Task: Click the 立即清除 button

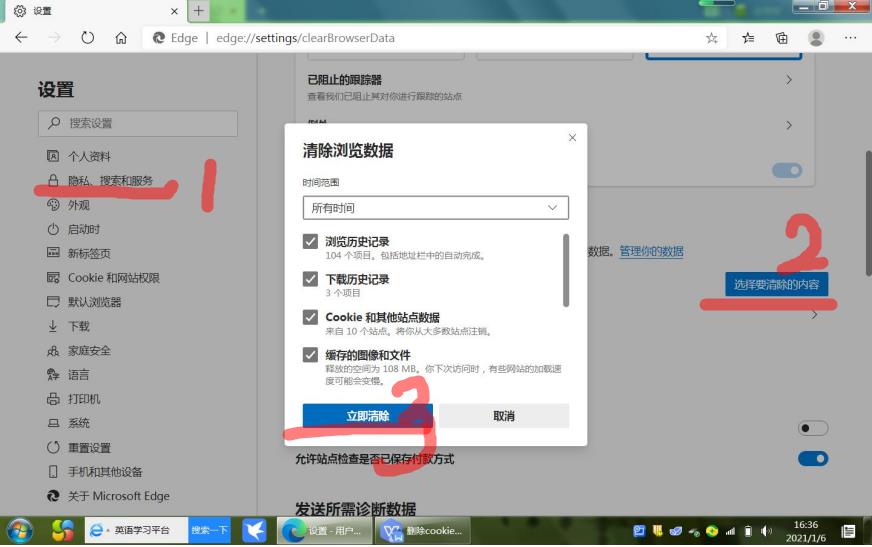Action: point(367,416)
